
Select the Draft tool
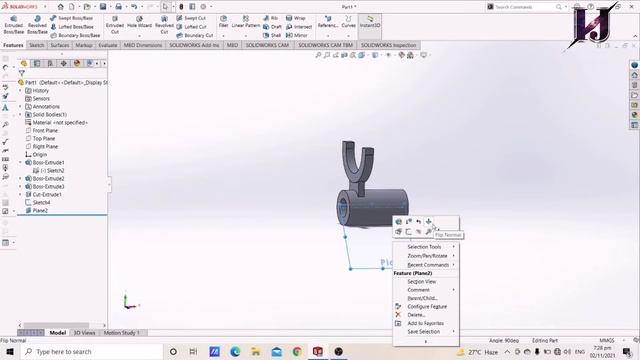tap(272, 27)
